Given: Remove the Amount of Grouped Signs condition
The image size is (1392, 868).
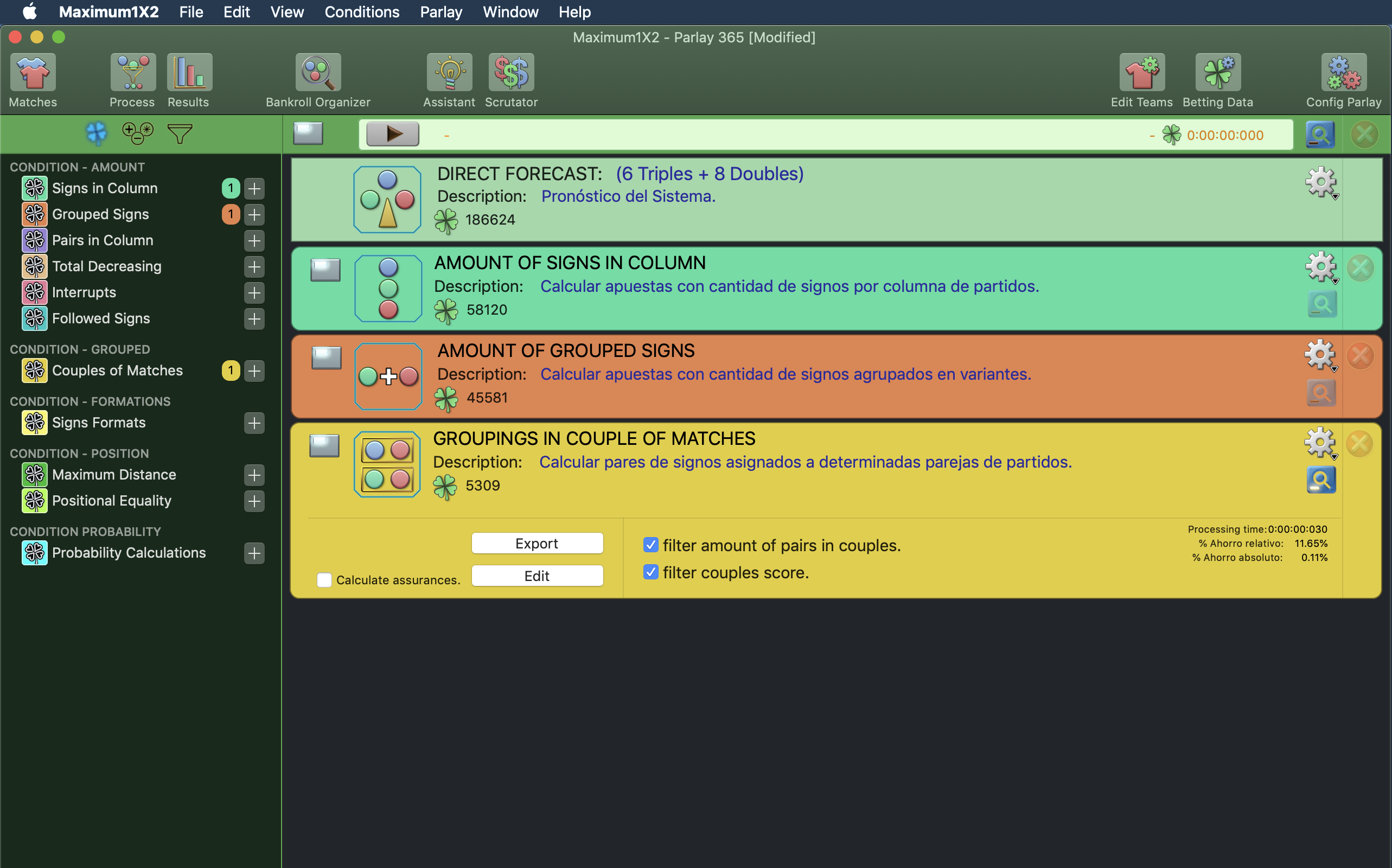Looking at the screenshot, I should pyautogui.click(x=1361, y=356).
